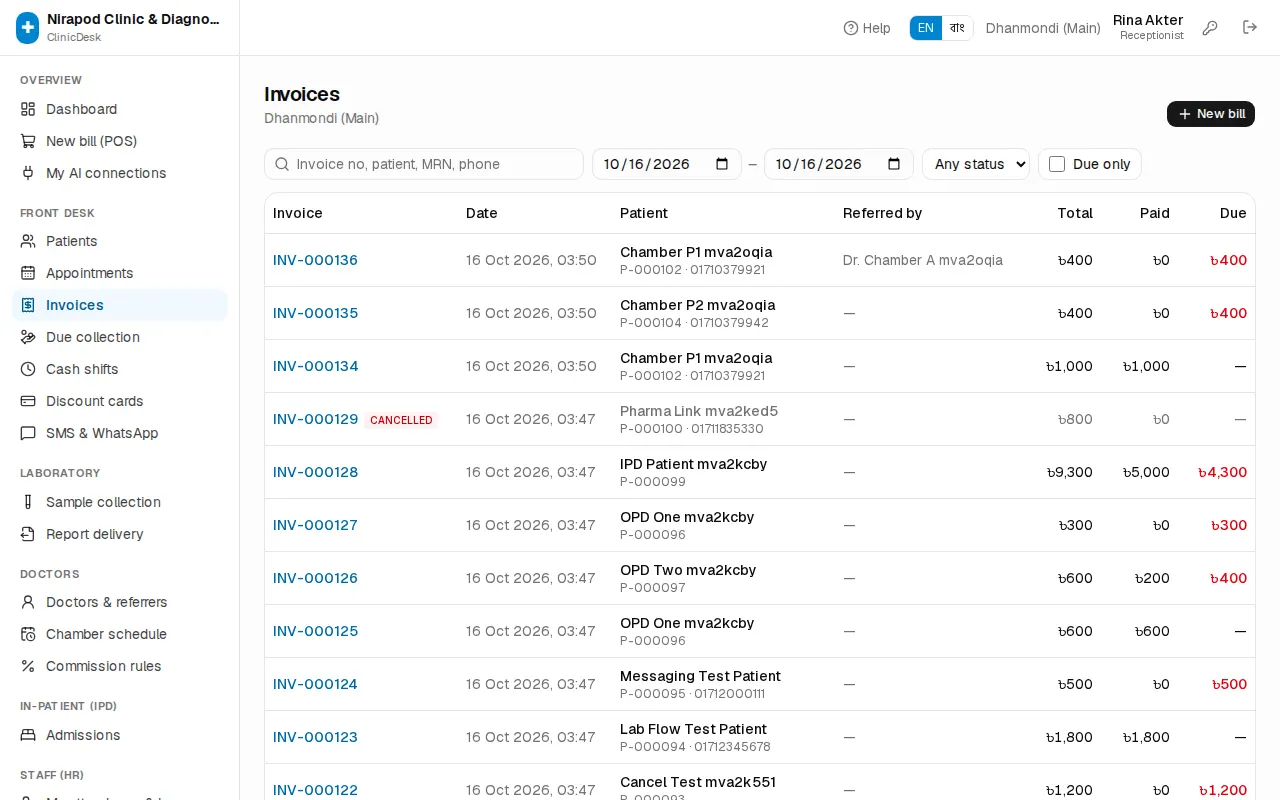1280x800 pixels.
Task: Click the key icon in top bar
Action: [1210, 28]
